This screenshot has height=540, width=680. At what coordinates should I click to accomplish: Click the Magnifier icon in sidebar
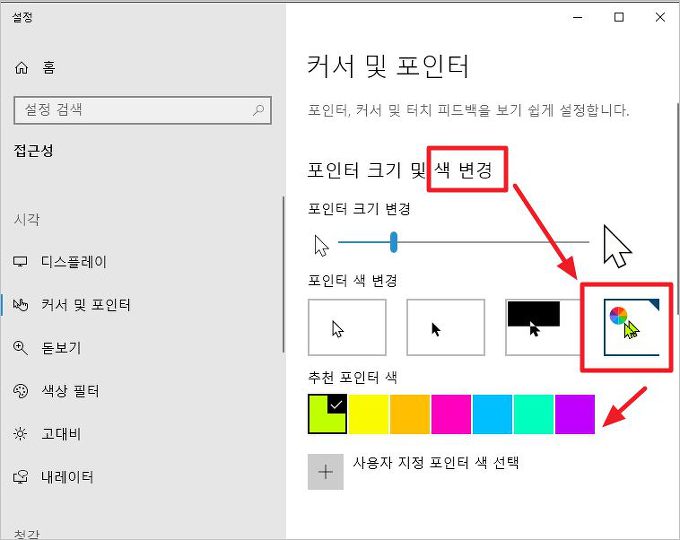point(21,348)
